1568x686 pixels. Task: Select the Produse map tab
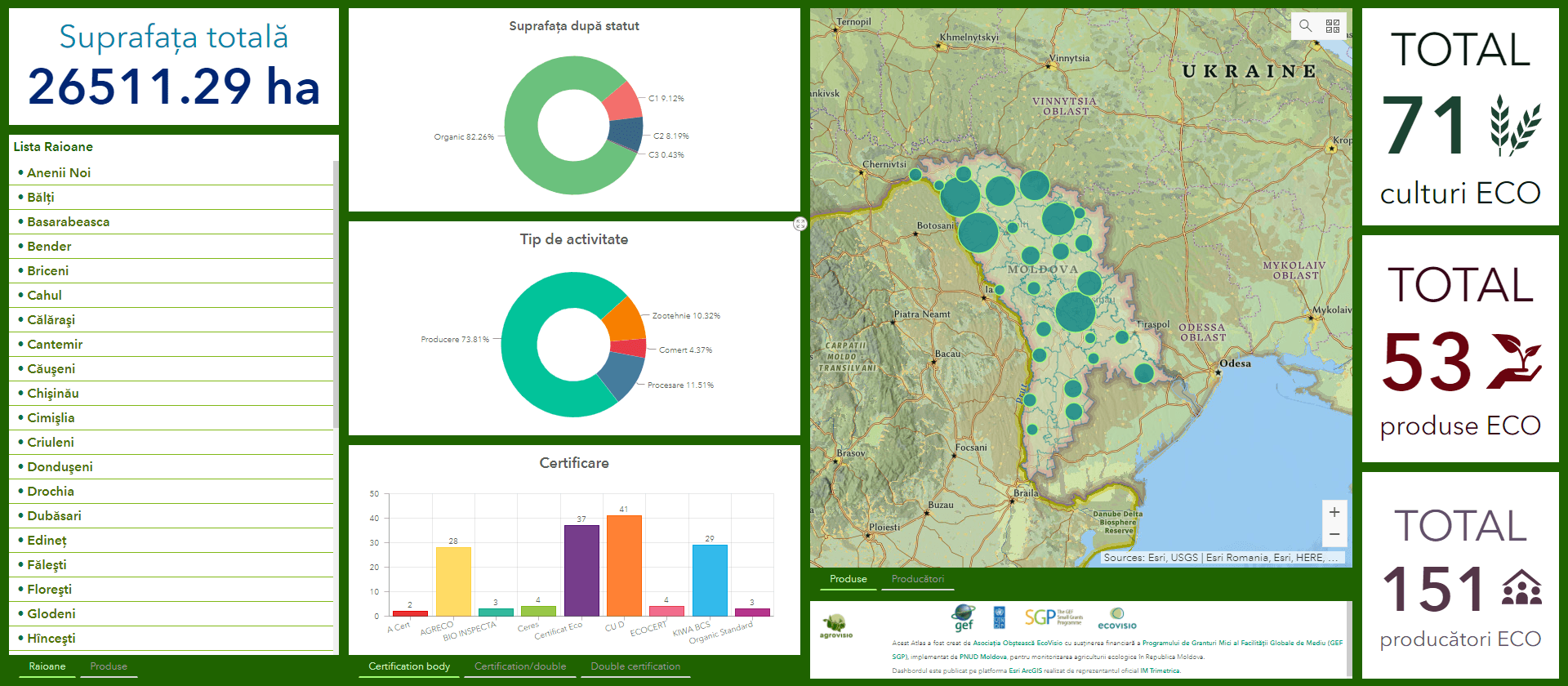click(x=849, y=579)
